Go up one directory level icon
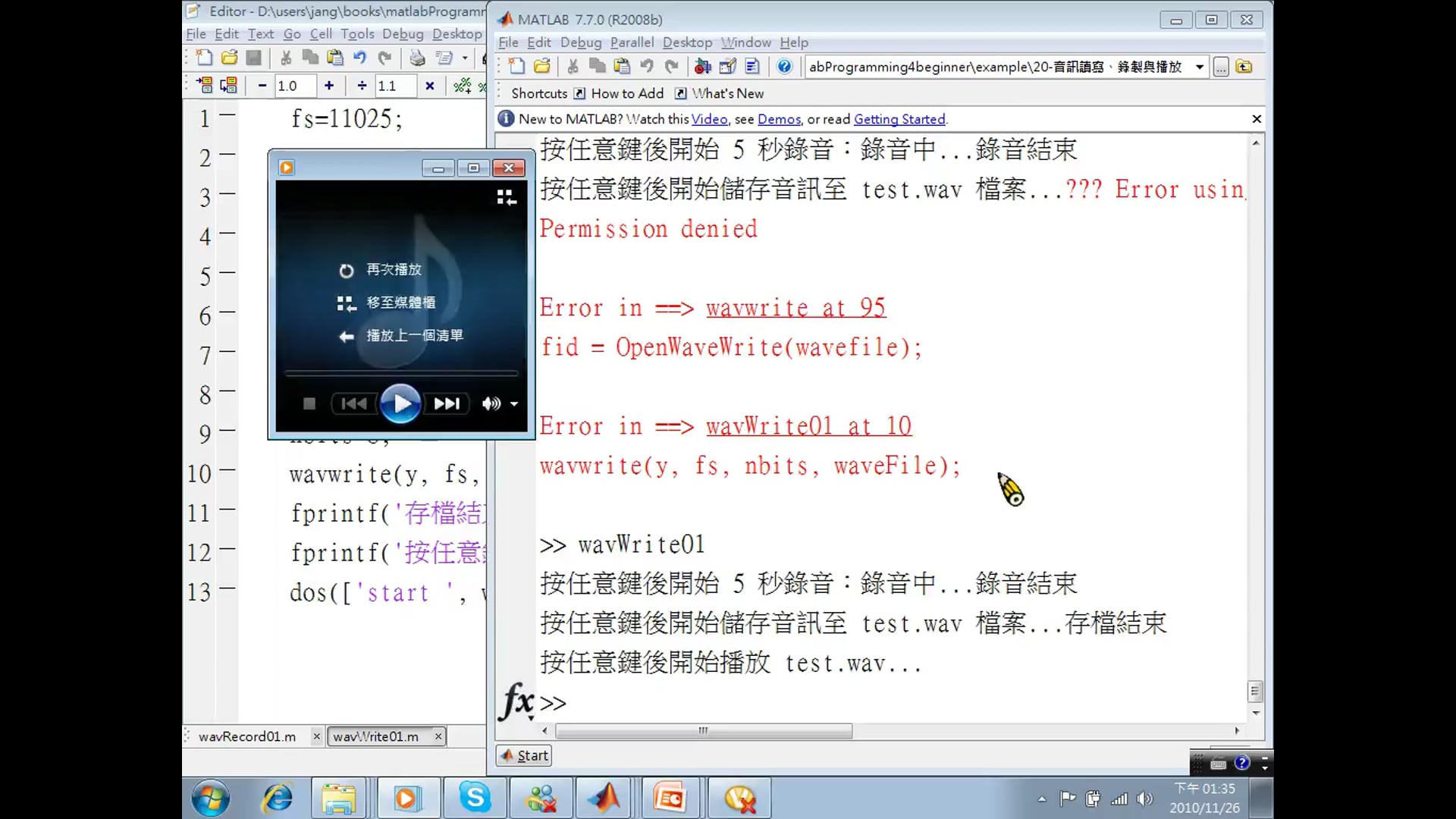1456x819 pixels. pos(1244,67)
